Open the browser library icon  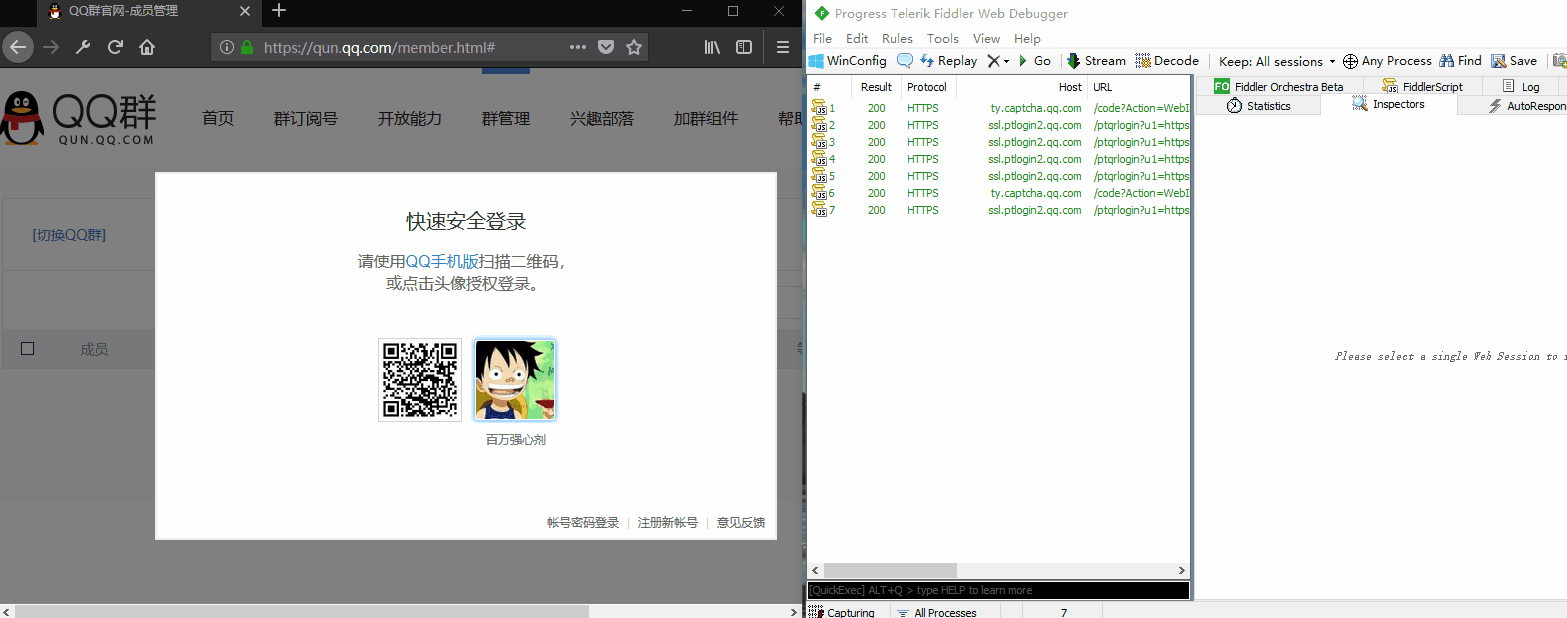[713, 47]
